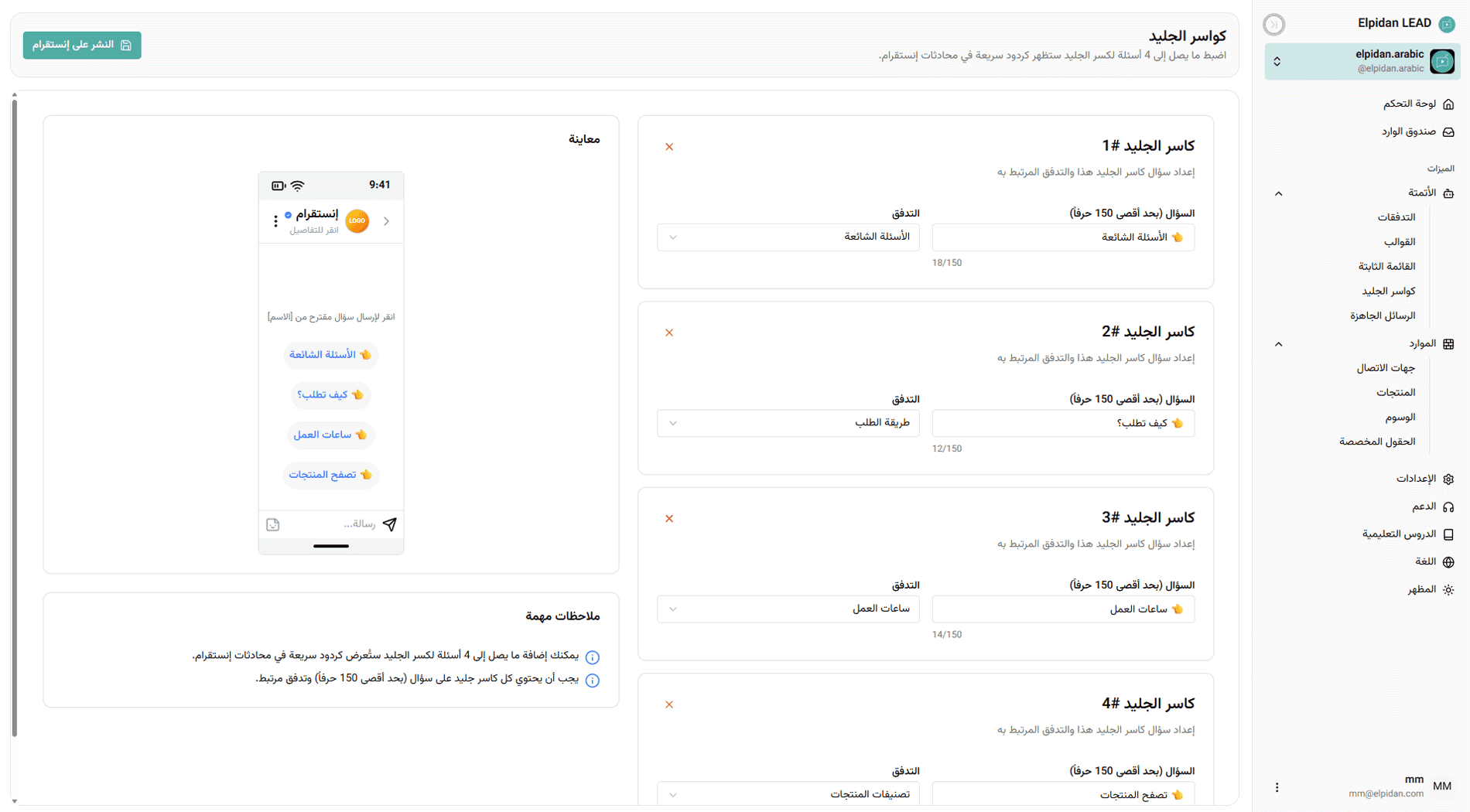Screen dimensions: 1470x812
Task: Click the home icon next to لوحة التحكم
Action: coord(1448,104)
